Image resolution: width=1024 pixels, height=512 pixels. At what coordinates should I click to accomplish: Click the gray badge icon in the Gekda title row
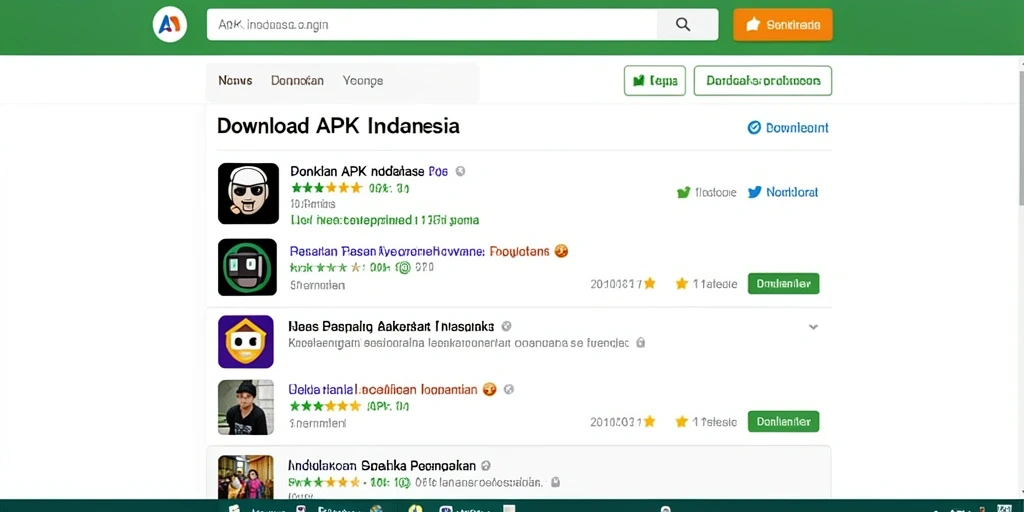click(x=509, y=389)
